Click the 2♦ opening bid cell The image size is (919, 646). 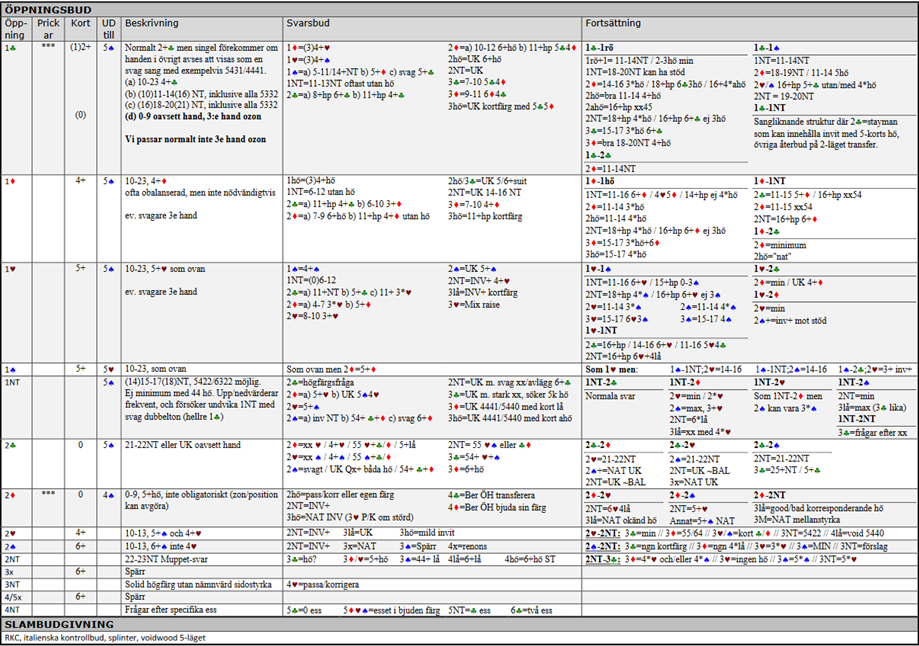9,494
